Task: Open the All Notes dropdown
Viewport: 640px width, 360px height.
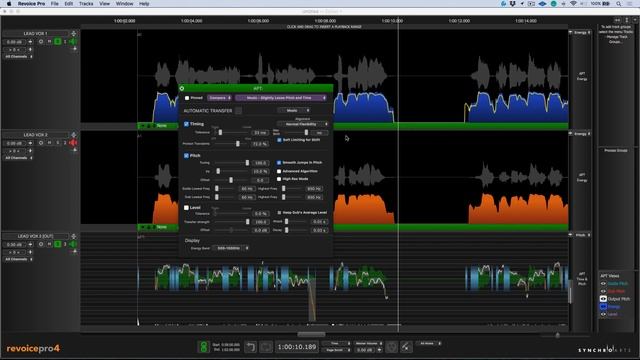Action: point(429,343)
